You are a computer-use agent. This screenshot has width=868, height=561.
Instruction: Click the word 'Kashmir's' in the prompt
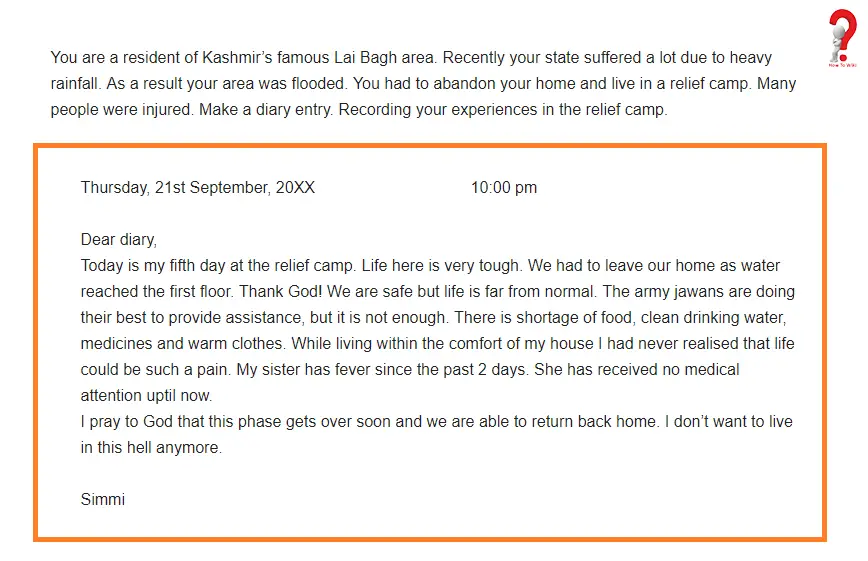(x=237, y=58)
